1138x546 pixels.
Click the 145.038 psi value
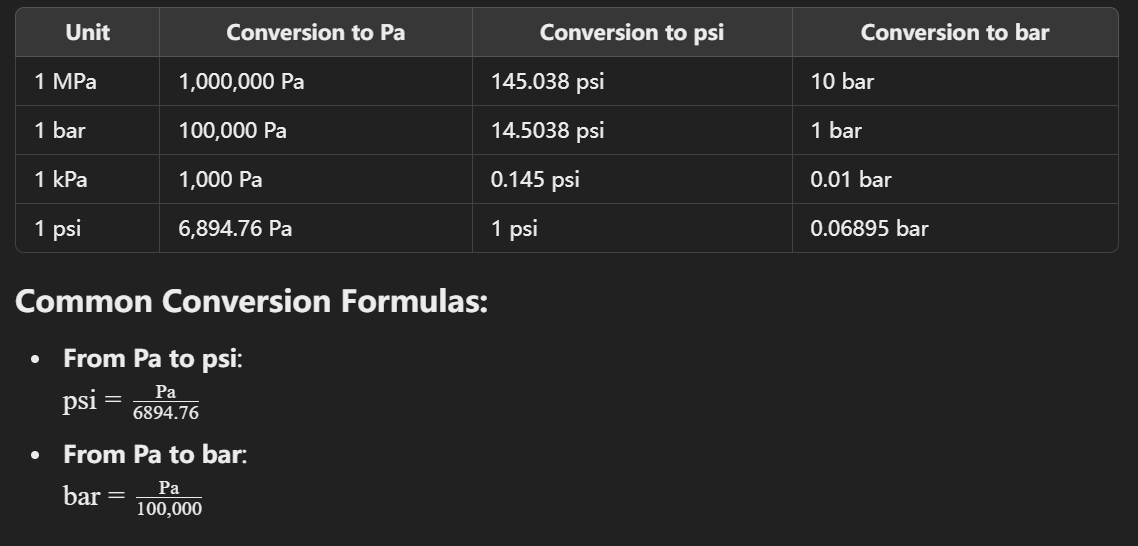(x=547, y=81)
